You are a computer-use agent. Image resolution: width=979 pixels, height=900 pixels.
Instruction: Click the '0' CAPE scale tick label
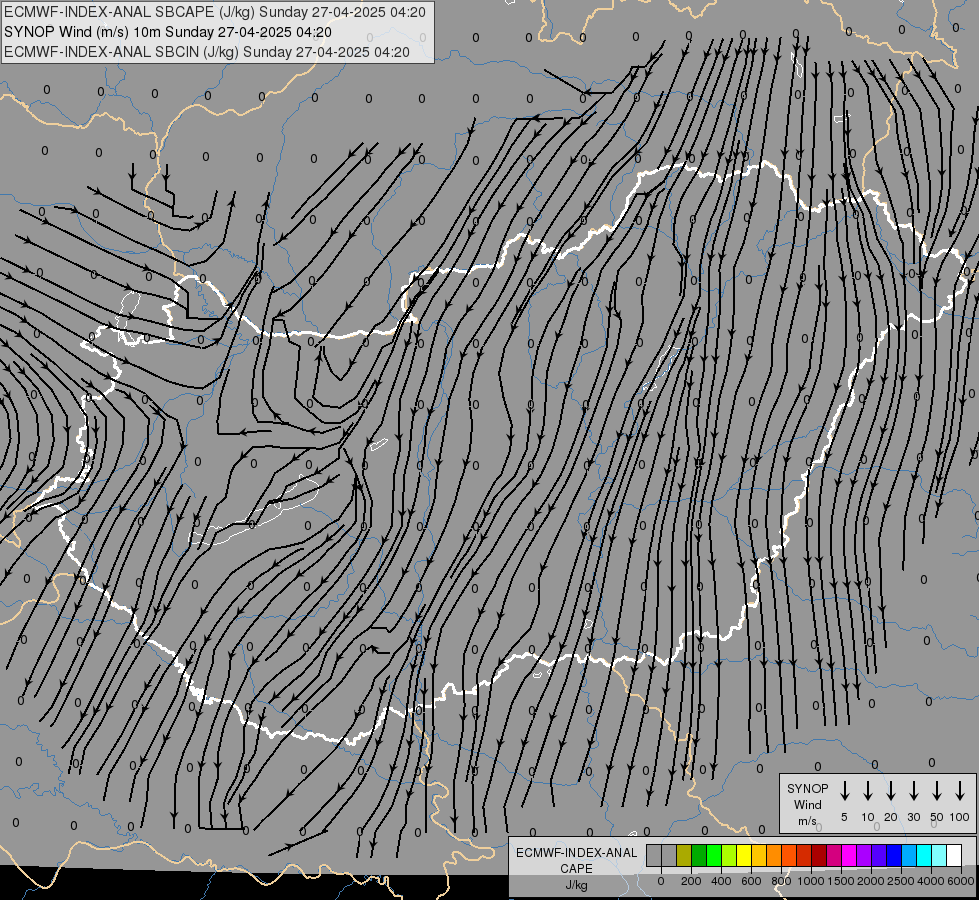point(661,881)
